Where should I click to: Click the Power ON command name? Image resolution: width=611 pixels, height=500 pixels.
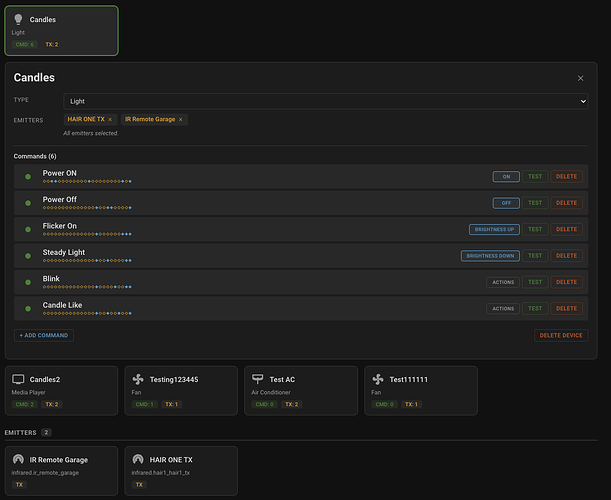click(x=60, y=173)
